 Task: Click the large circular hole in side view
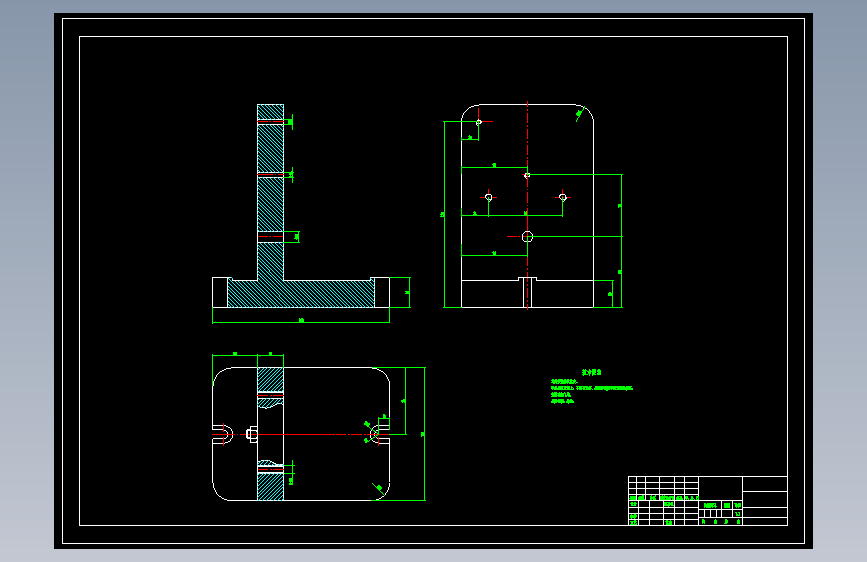527,237
